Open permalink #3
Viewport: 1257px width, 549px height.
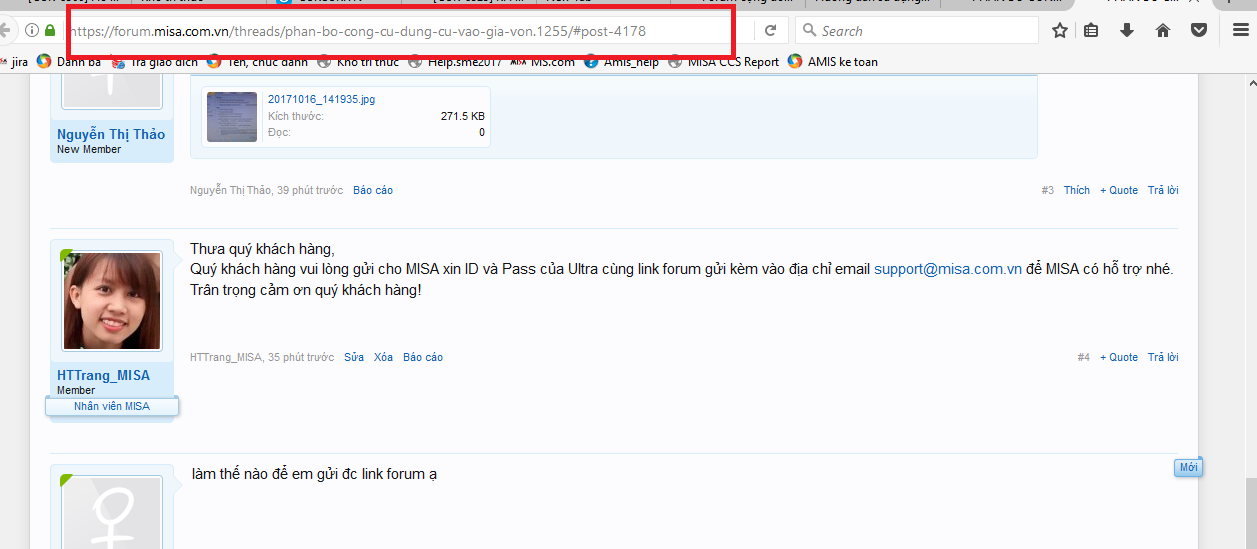click(1047, 190)
